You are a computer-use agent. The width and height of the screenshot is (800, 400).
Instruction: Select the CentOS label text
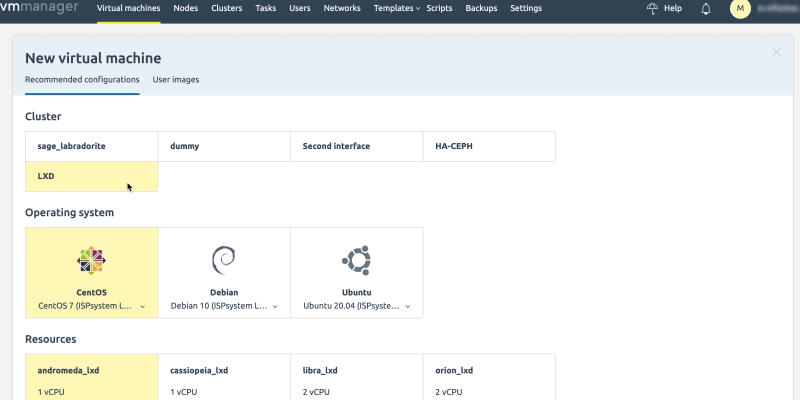coord(91,293)
